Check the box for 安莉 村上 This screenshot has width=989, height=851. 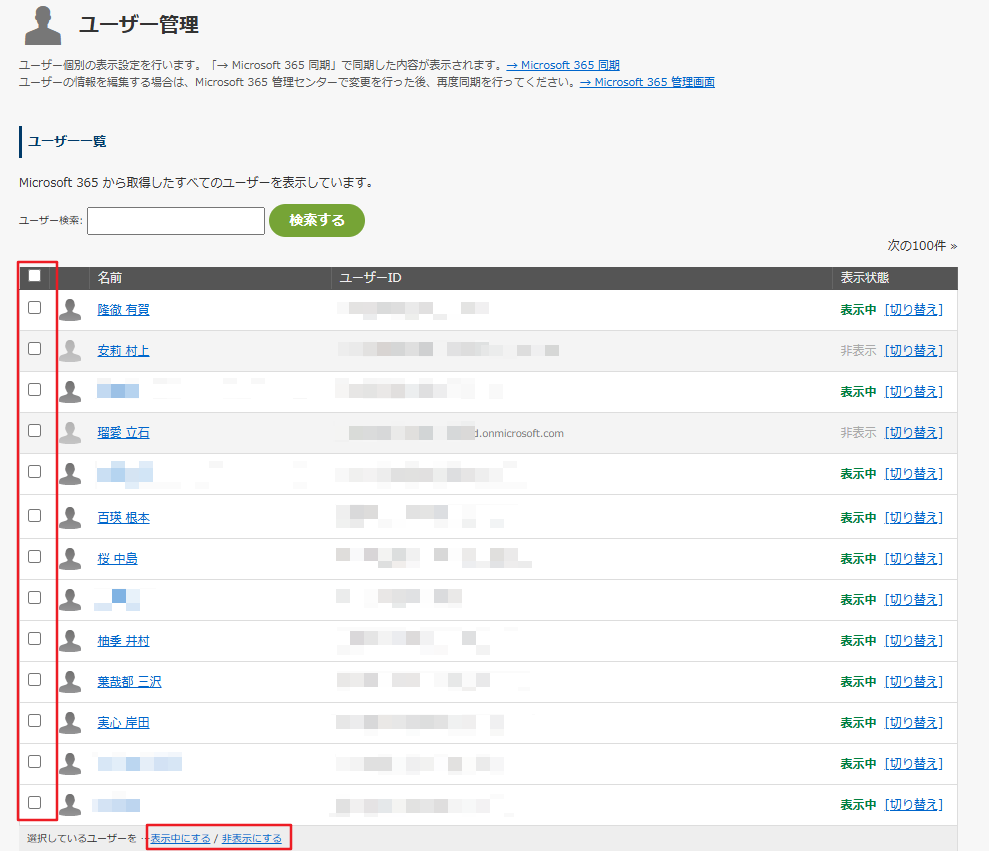35,348
